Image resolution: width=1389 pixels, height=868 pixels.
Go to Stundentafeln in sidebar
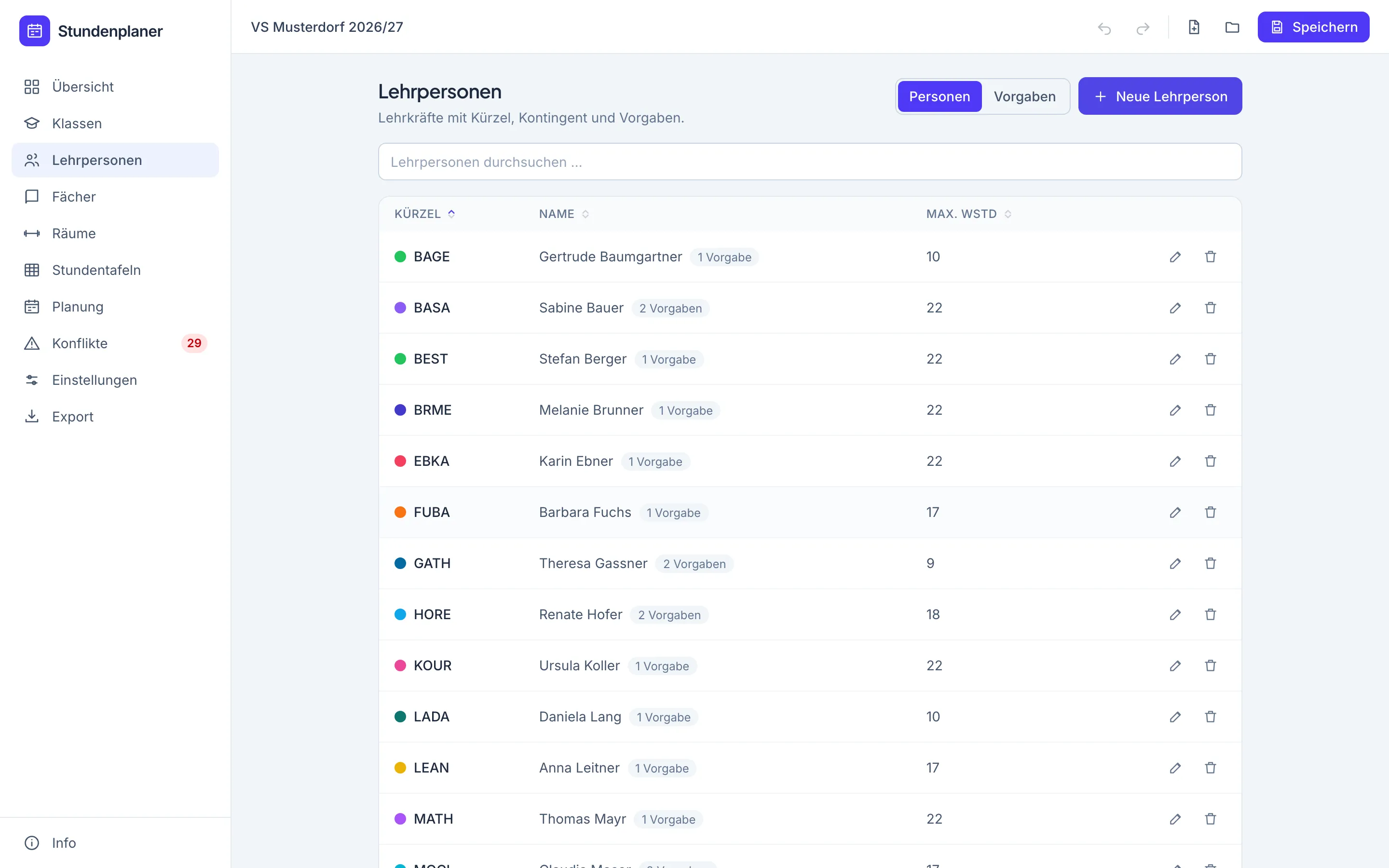pyautogui.click(x=115, y=270)
